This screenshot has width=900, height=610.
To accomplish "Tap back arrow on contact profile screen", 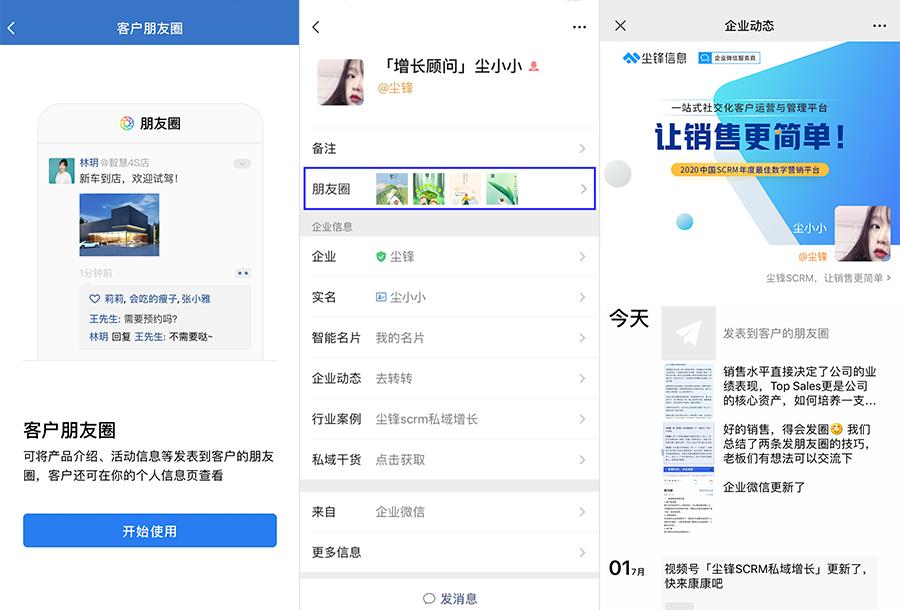I will tap(316, 27).
